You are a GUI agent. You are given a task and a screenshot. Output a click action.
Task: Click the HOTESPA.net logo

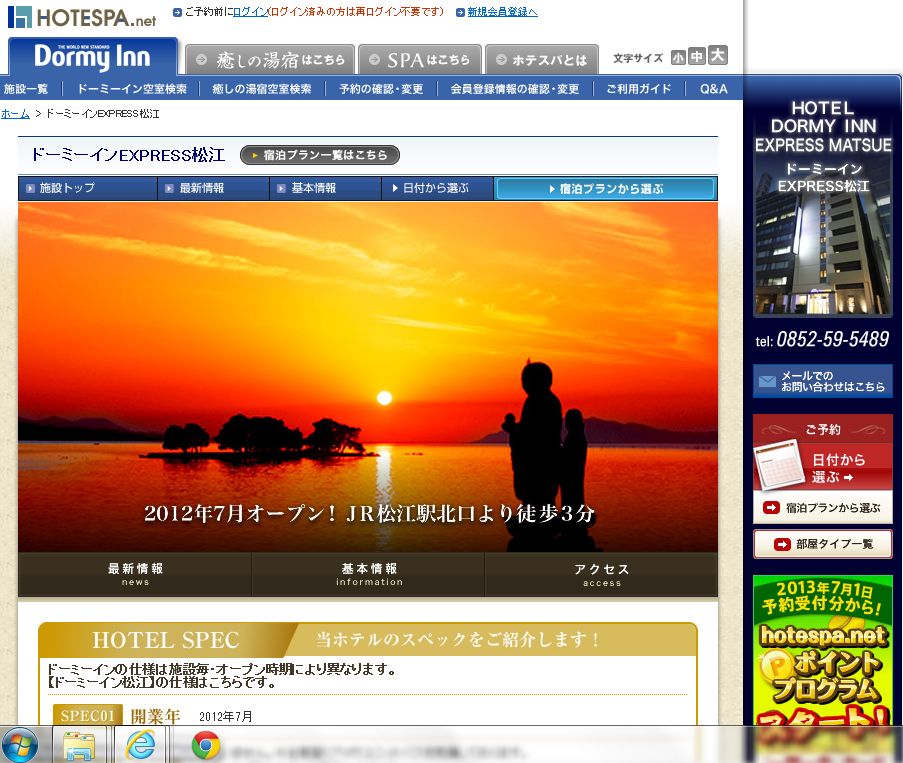tap(82, 17)
